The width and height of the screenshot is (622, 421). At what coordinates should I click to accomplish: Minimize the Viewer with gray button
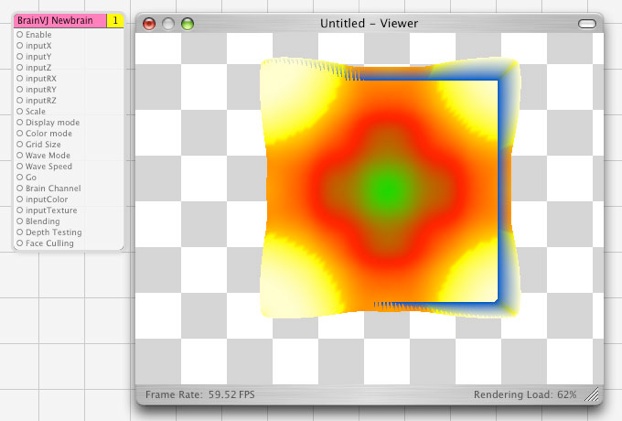(168, 24)
